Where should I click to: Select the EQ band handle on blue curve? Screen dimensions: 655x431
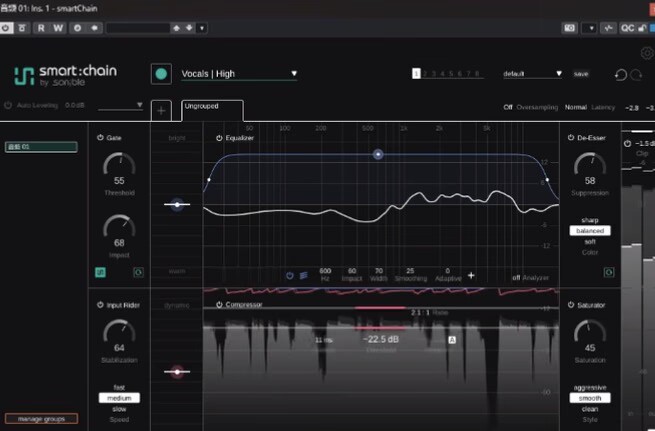click(x=378, y=155)
